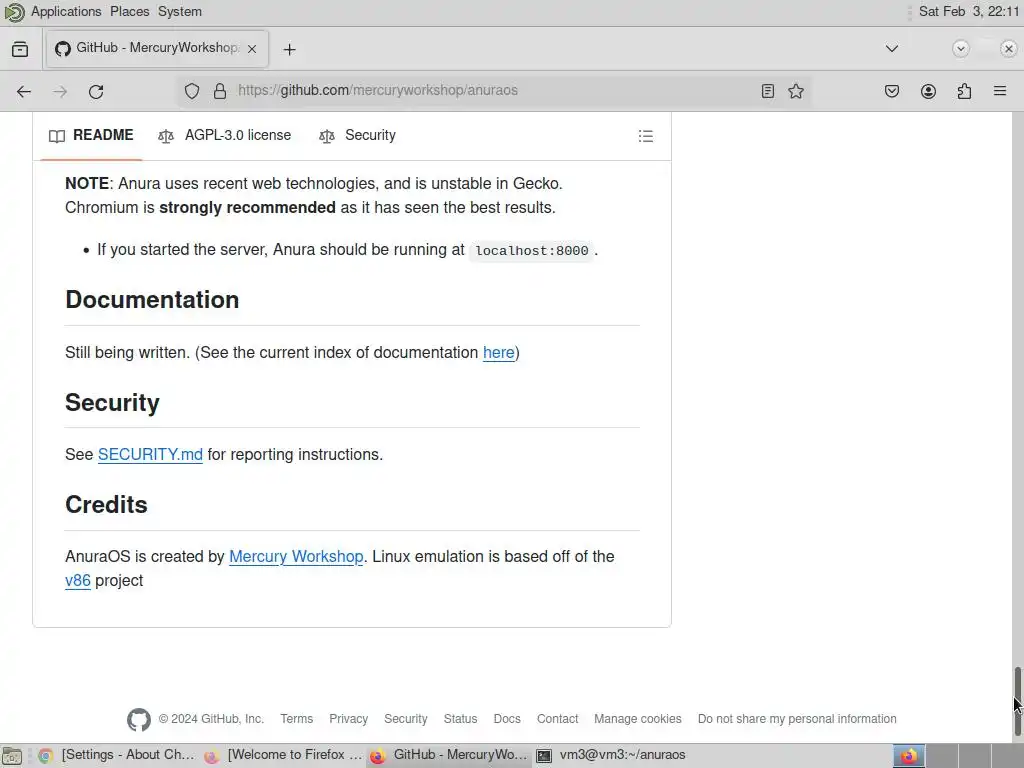Viewport: 1024px width, 768px height.
Task: Click the site security padlock icon
Action: tap(220, 91)
